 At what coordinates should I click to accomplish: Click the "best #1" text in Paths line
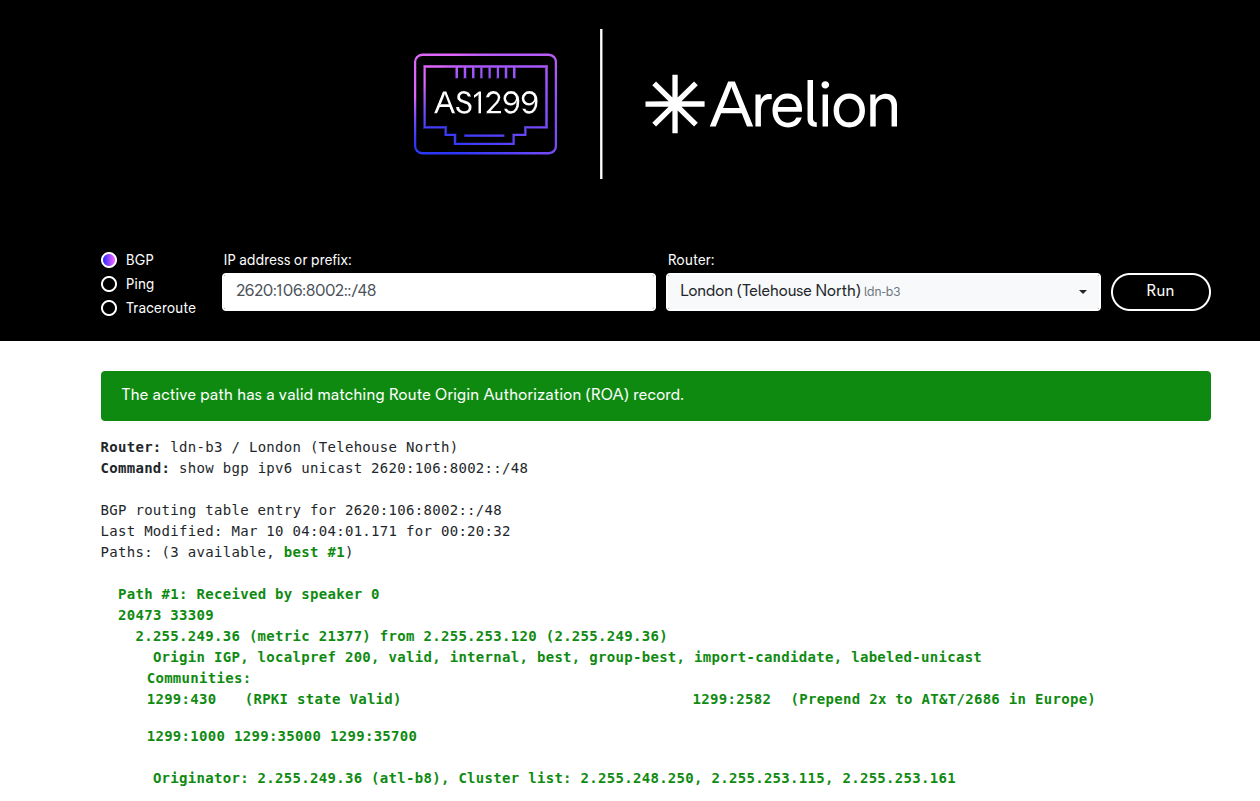click(314, 552)
